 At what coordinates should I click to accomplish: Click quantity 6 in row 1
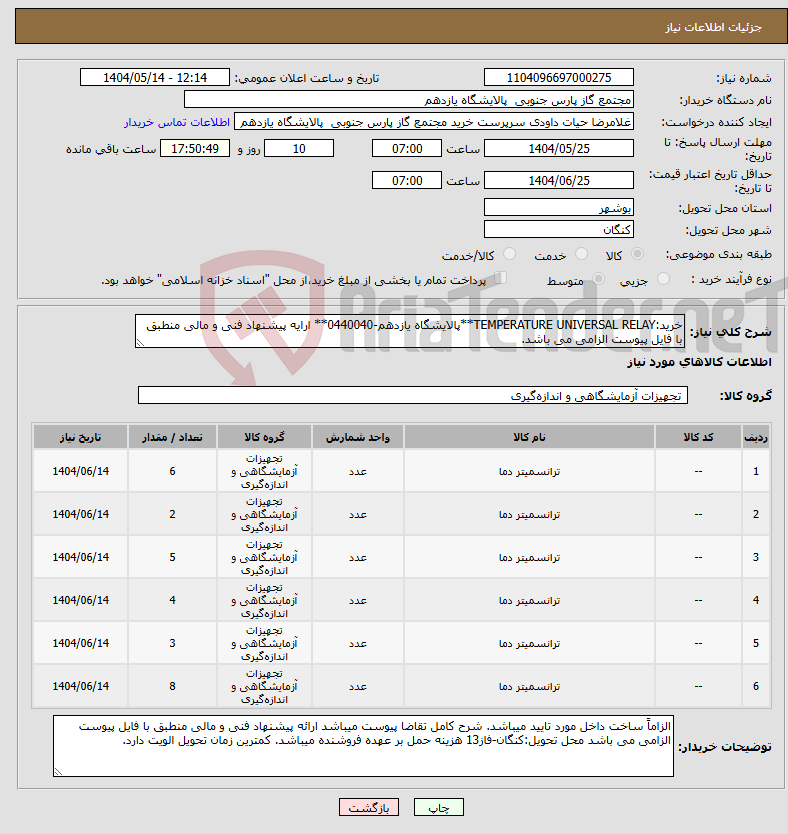coord(172,471)
